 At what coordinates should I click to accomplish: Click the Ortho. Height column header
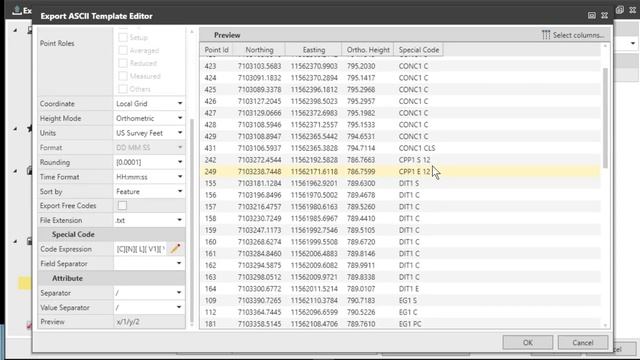tap(368, 50)
